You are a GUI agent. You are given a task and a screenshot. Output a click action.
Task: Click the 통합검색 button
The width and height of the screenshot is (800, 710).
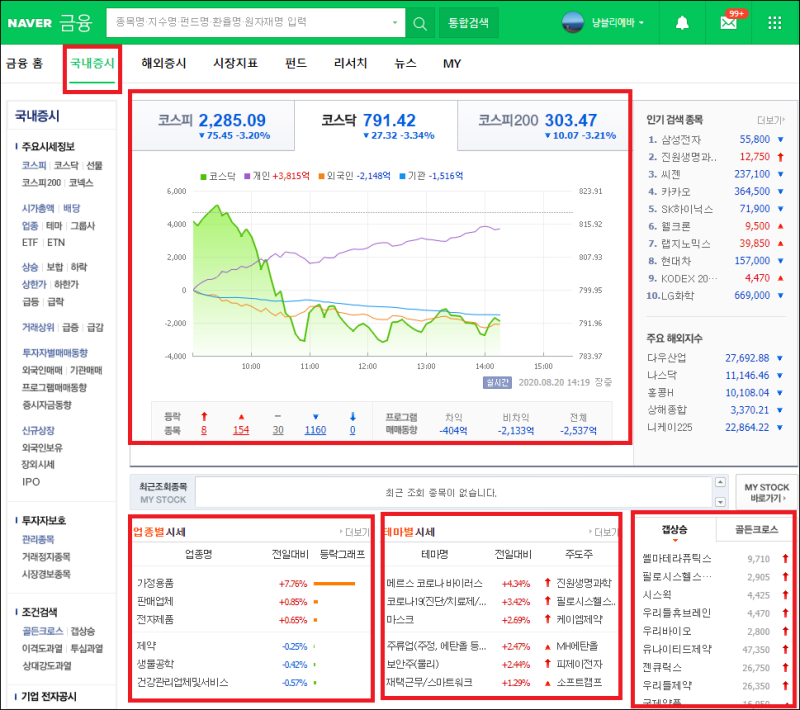click(468, 23)
